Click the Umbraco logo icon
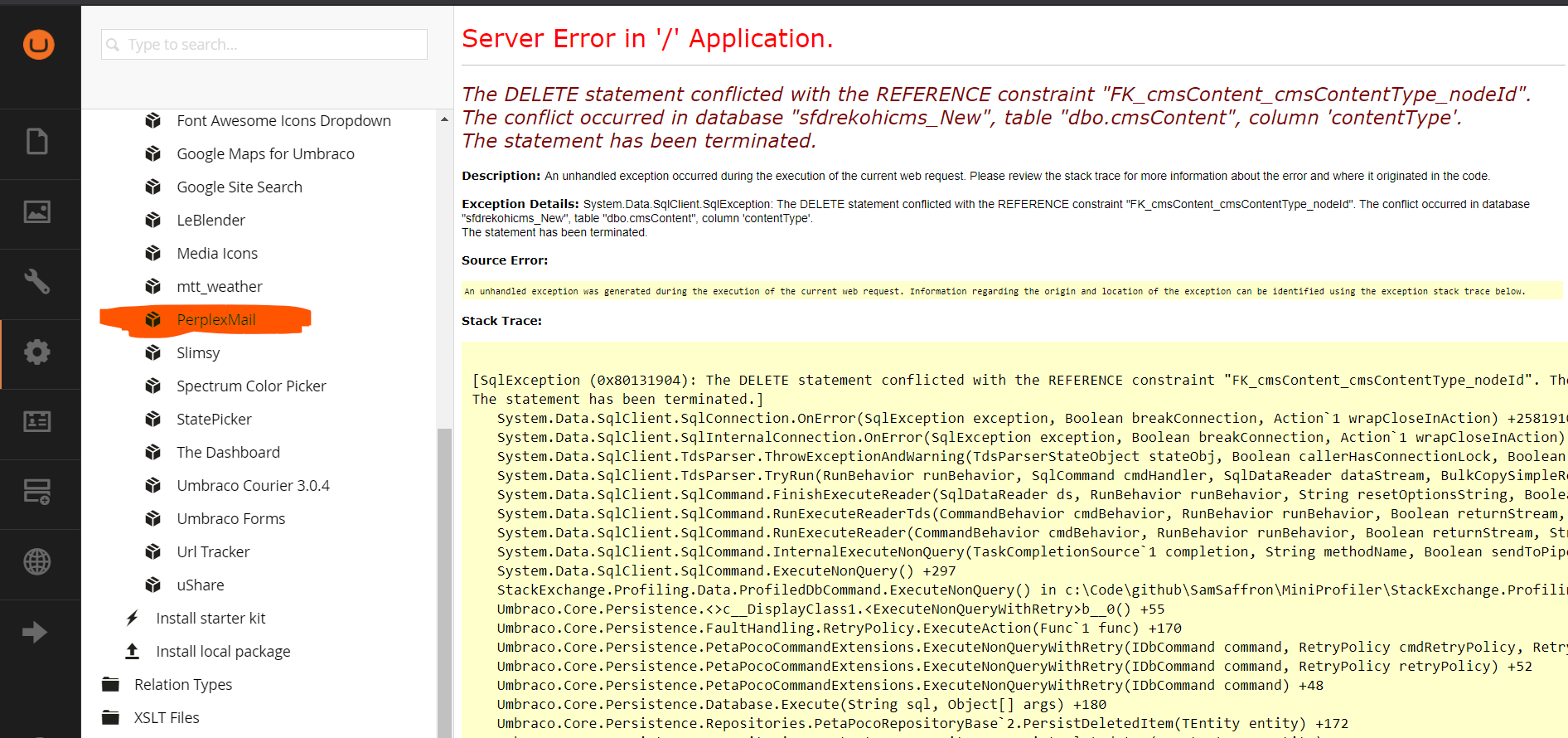This screenshot has width=1568, height=738. tap(39, 44)
